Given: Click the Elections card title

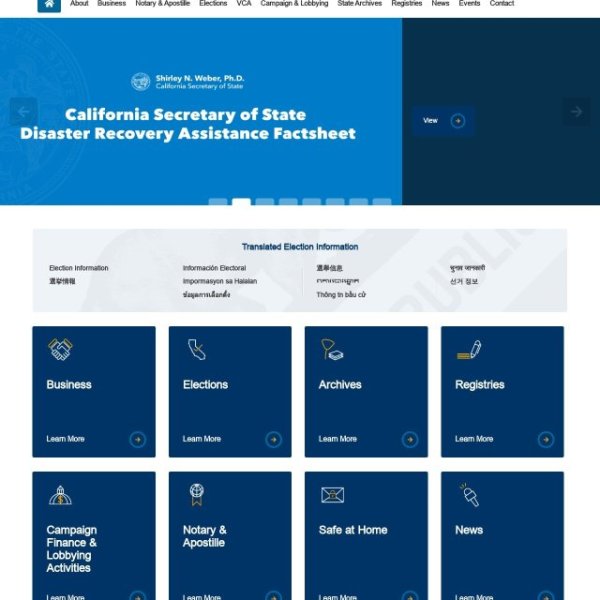Looking at the screenshot, I should pyautogui.click(x=205, y=385).
